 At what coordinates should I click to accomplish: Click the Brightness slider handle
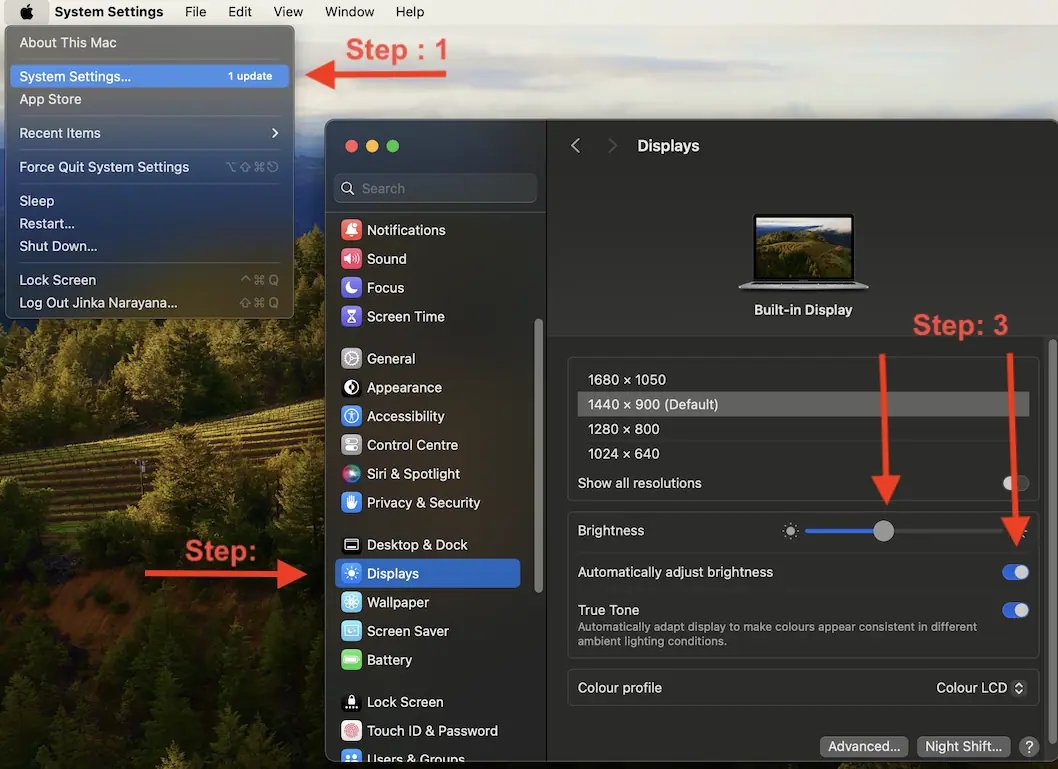pos(883,531)
